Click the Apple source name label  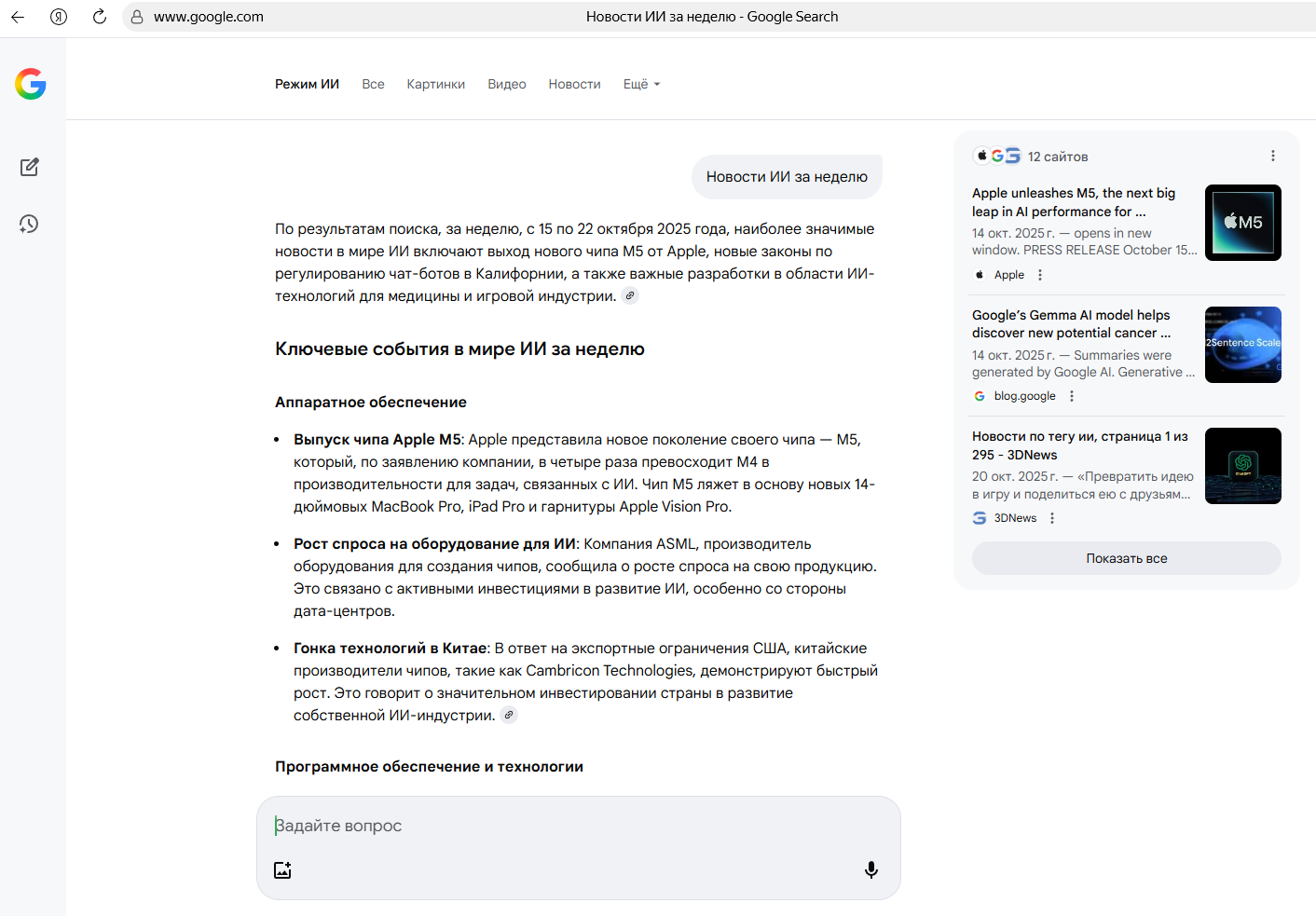tap(1009, 275)
